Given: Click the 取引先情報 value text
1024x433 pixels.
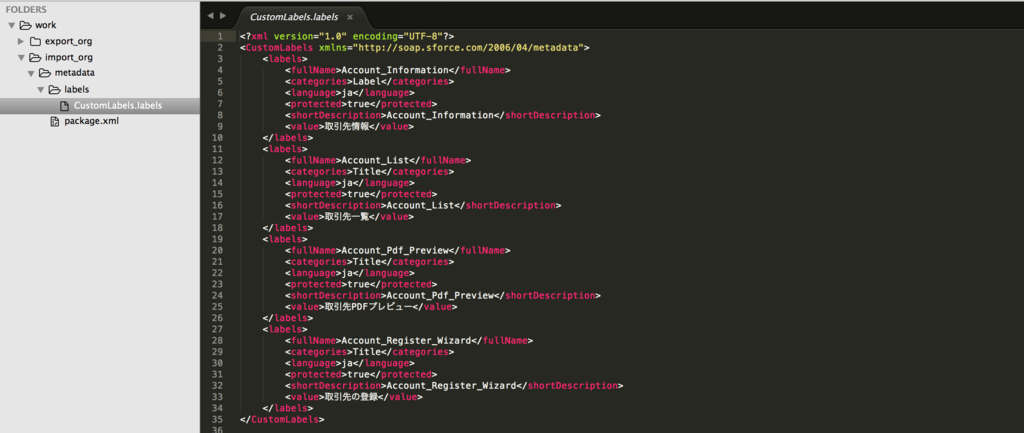Looking at the screenshot, I should (x=347, y=127).
